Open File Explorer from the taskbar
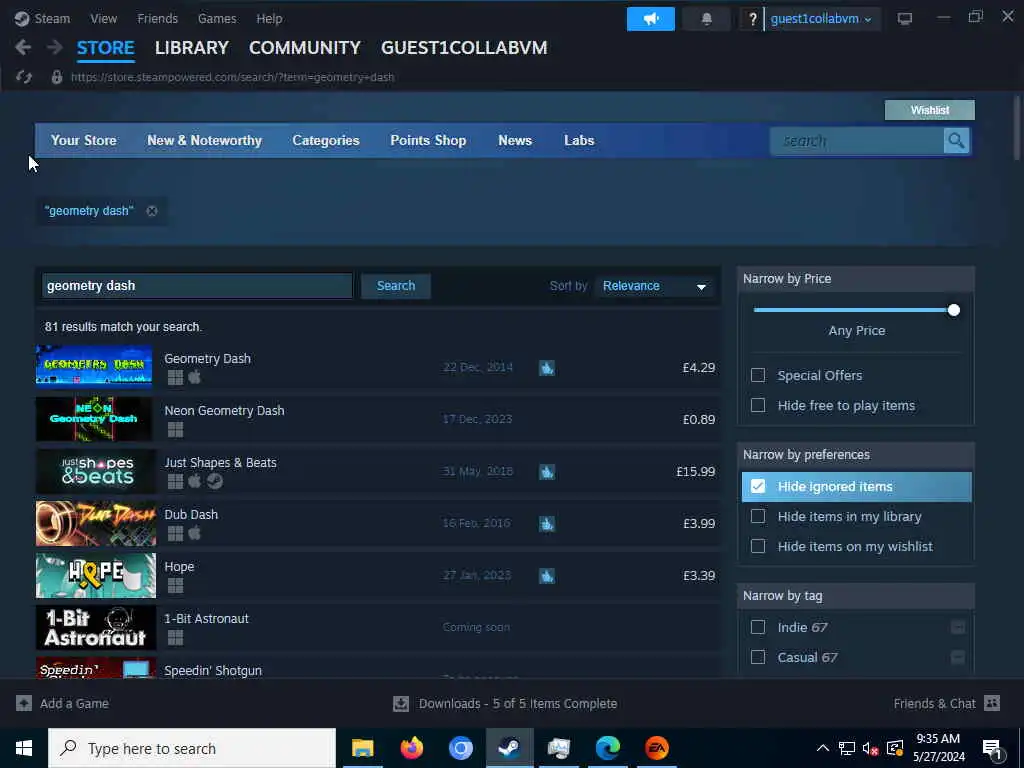Viewport: 1024px width, 768px height. click(362, 748)
